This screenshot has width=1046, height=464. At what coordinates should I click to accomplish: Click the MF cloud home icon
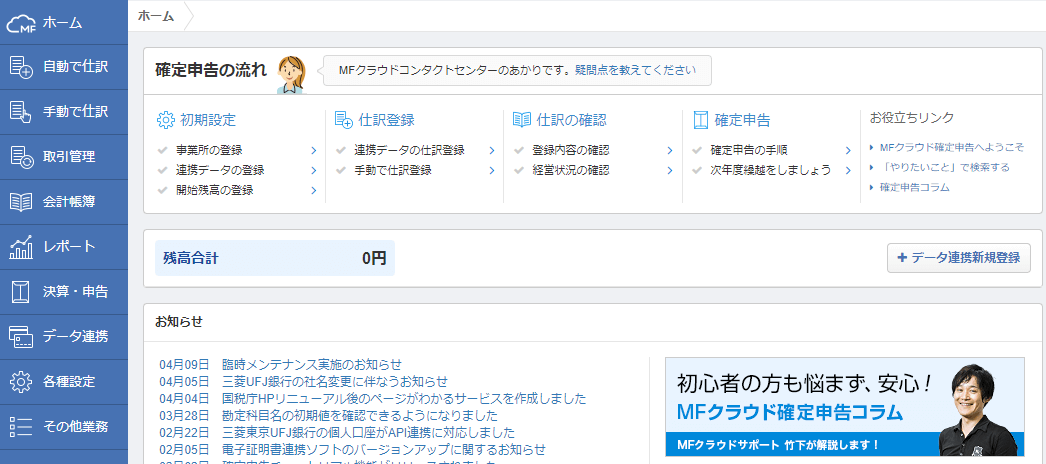click(x=21, y=22)
